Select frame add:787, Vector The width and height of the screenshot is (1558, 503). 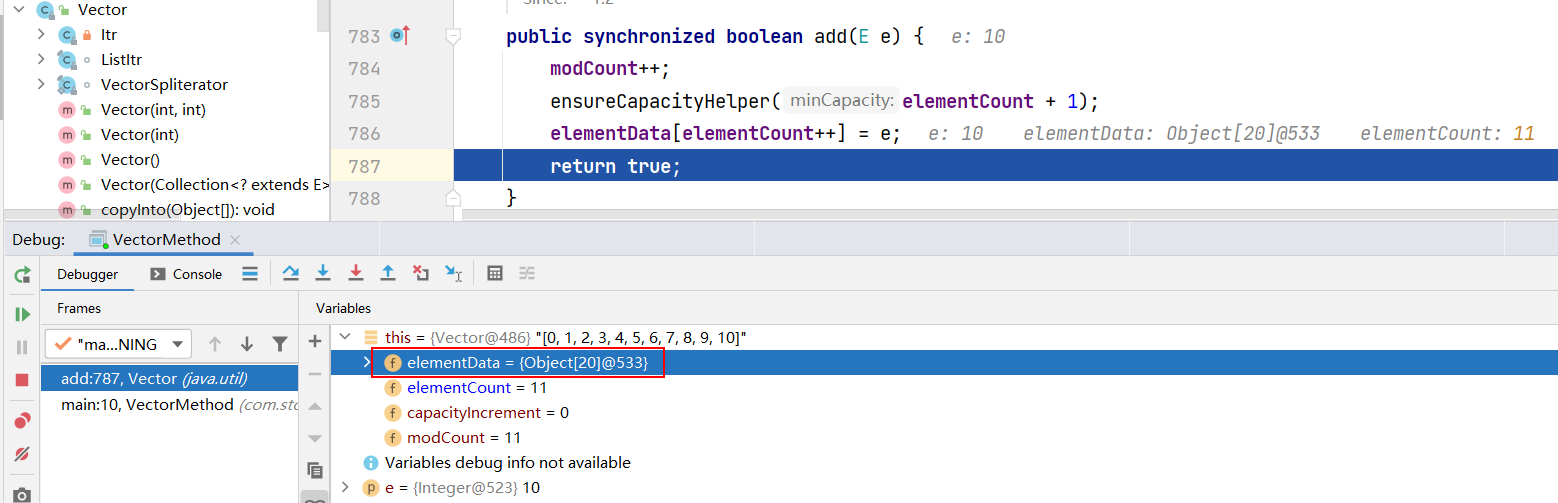pos(169,378)
